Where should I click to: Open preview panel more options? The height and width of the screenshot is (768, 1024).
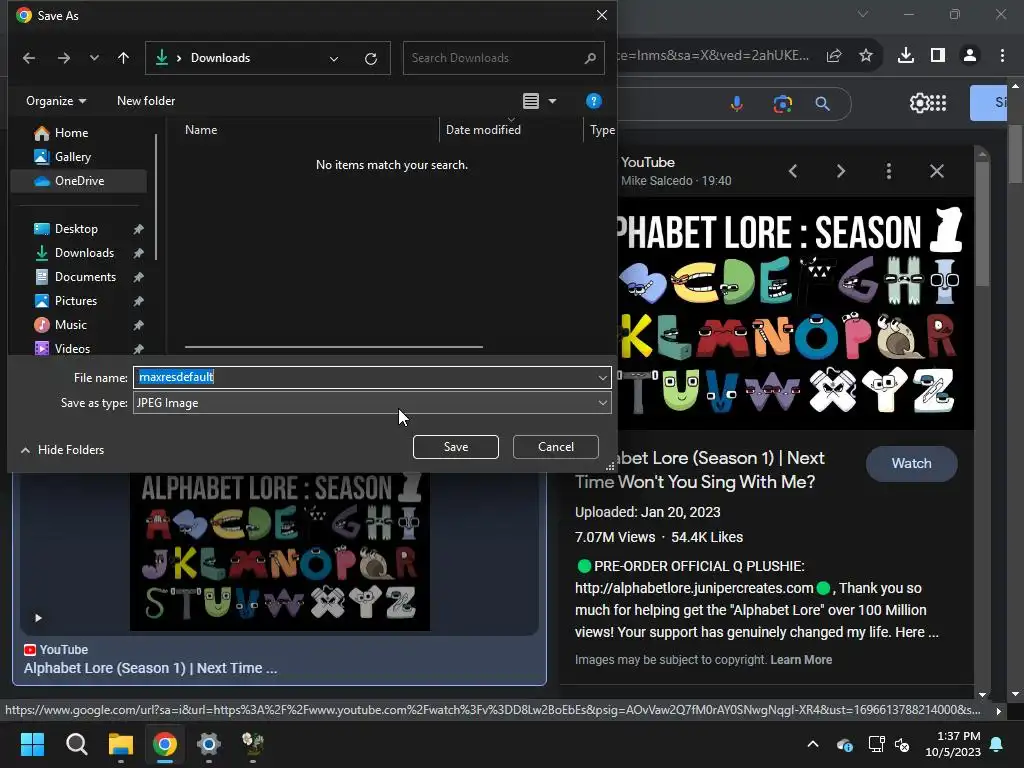[x=889, y=171]
